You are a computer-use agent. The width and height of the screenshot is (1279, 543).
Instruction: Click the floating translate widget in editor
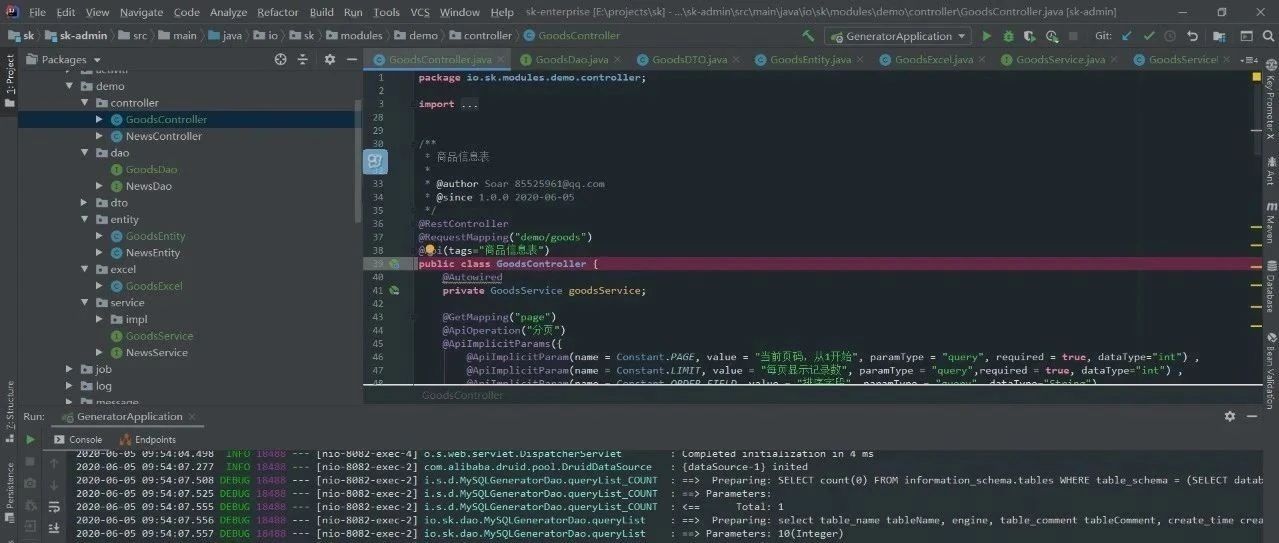click(375, 161)
